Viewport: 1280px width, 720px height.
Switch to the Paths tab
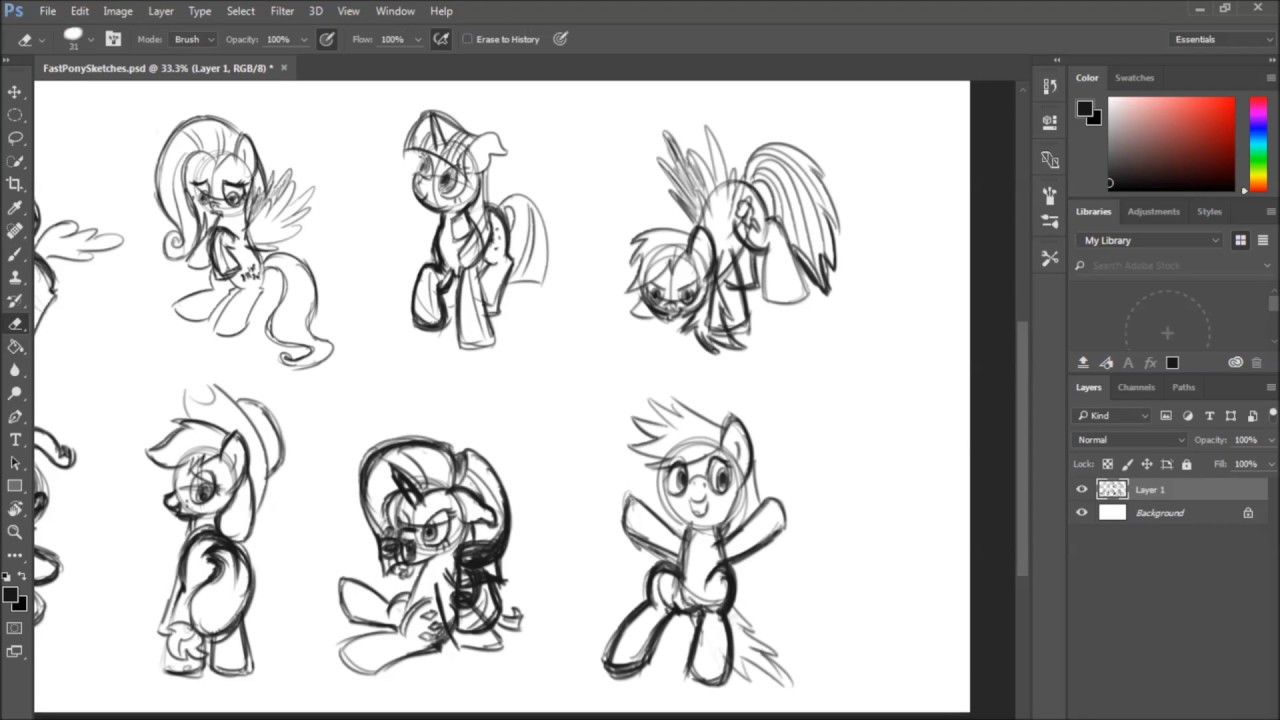pos(1183,387)
